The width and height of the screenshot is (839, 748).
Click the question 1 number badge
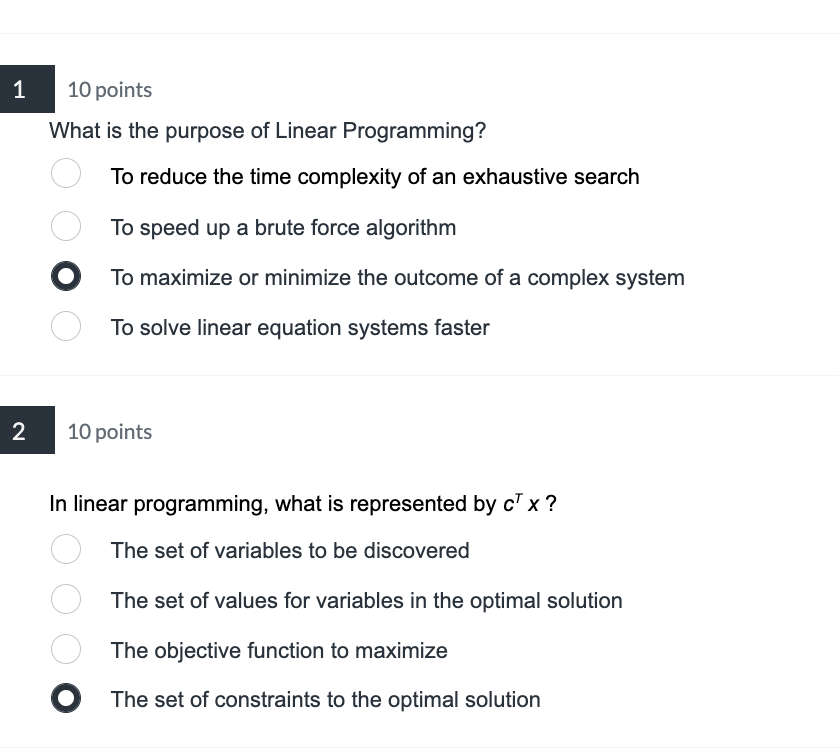point(27,89)
